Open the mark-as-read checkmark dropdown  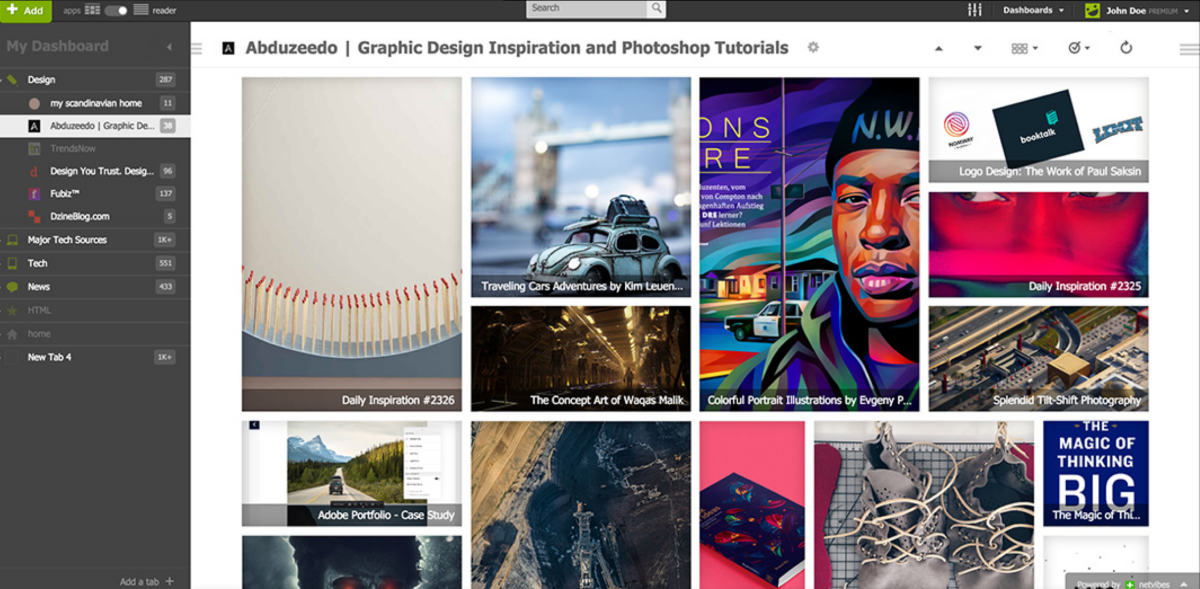tap(1078, 48)
